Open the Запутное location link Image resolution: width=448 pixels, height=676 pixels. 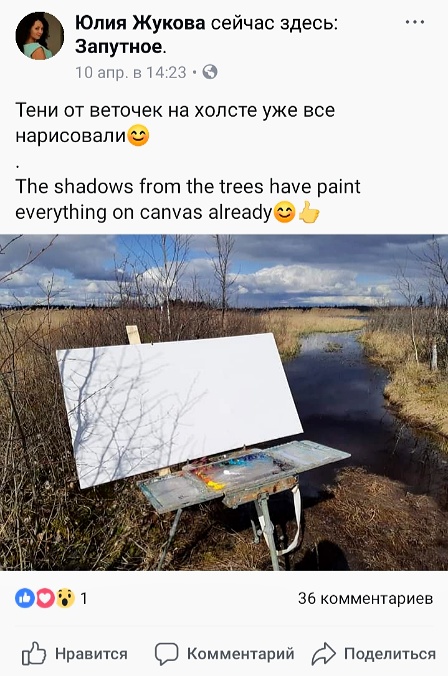tap(119, 46)
